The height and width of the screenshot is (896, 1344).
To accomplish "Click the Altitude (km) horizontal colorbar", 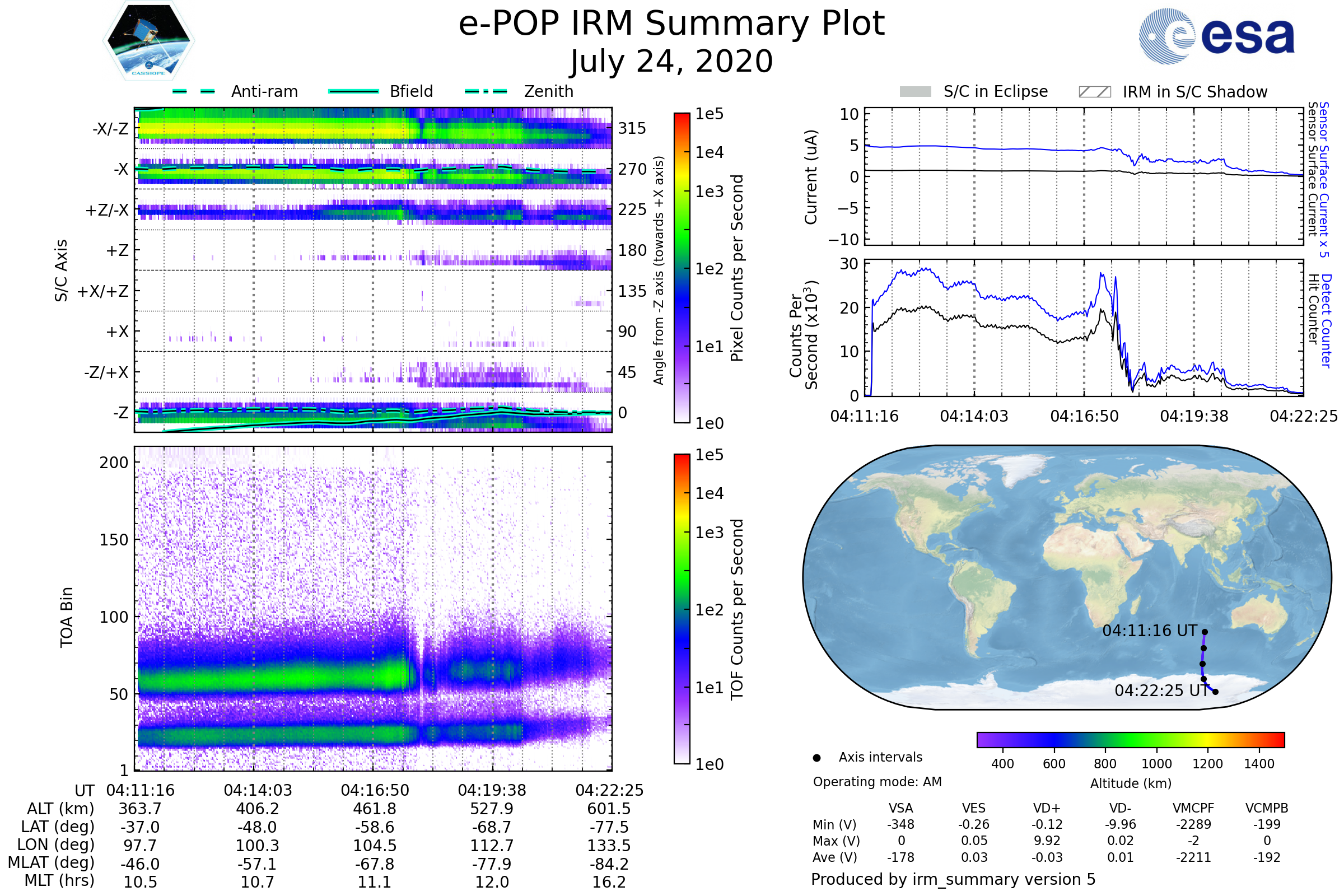I will point(1130,739).
